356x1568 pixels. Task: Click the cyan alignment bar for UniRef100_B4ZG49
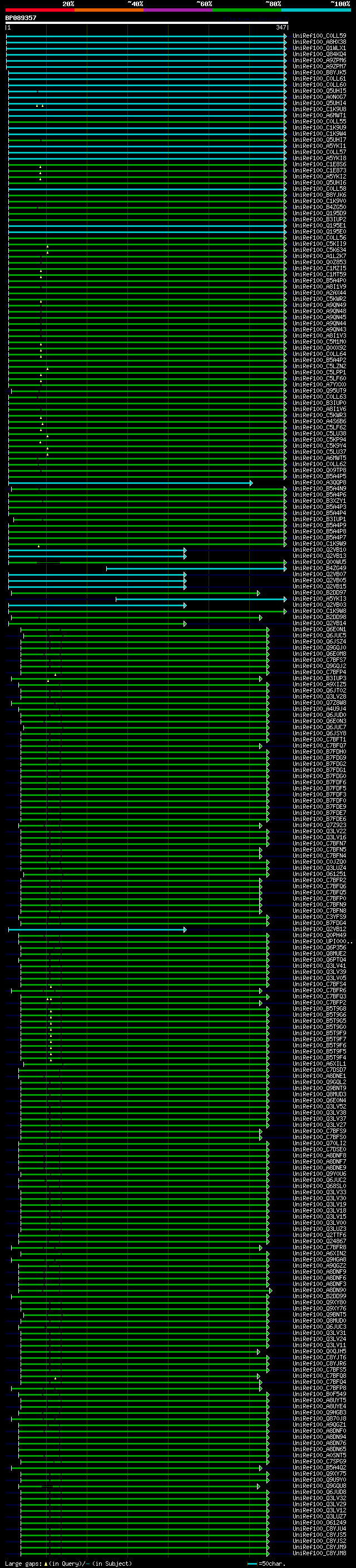coord(196,568)
